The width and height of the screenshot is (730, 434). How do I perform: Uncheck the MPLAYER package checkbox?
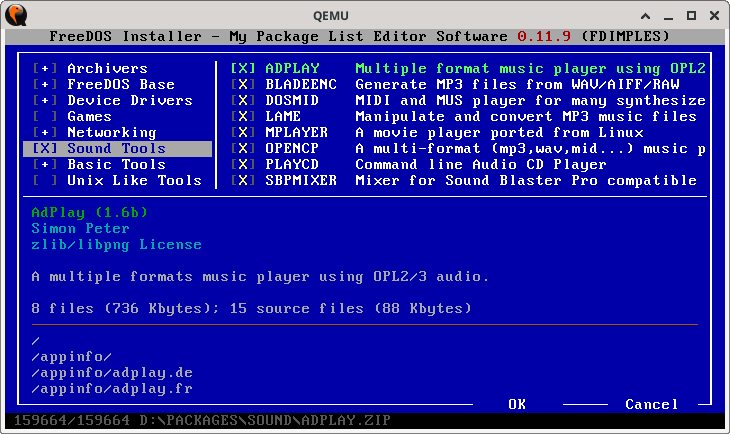[243, 132]
